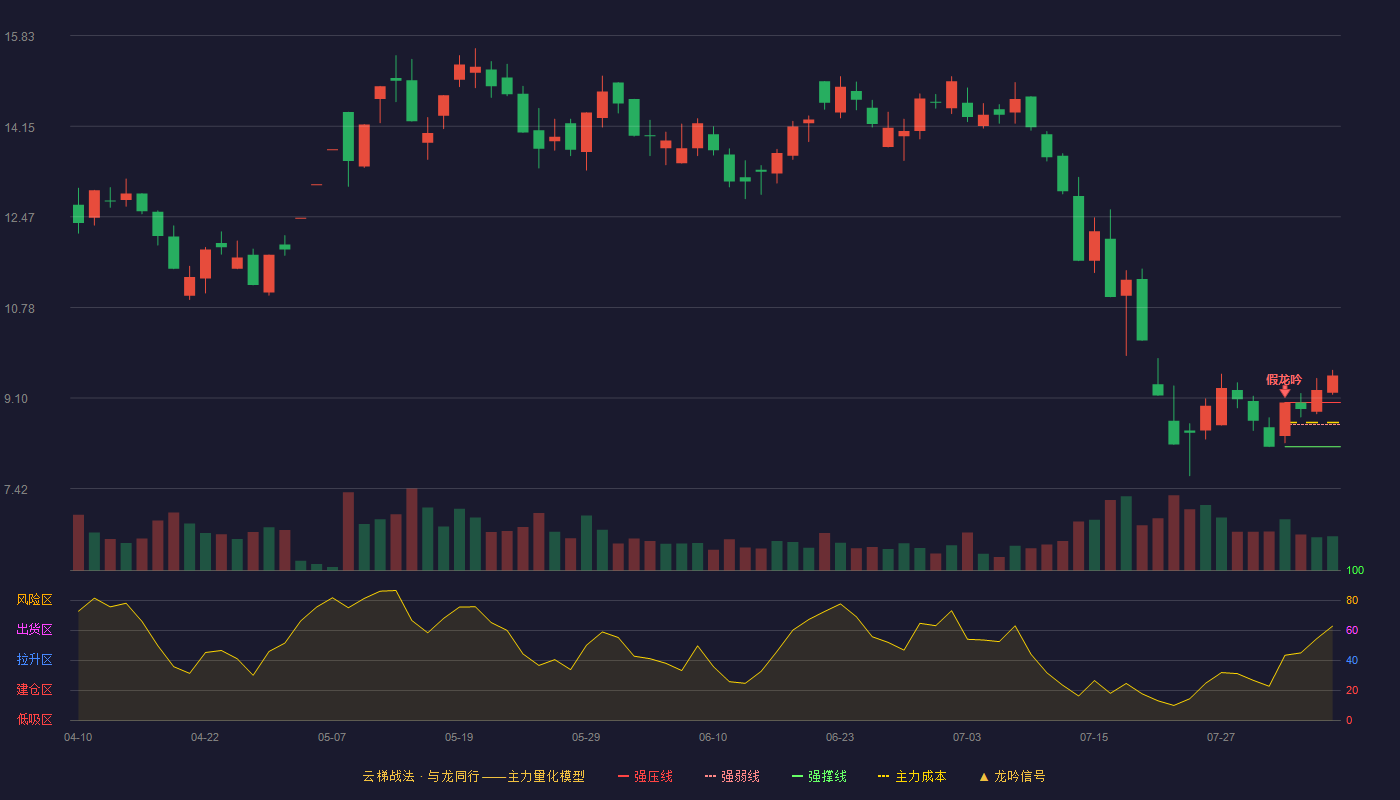Viewport: 1400px width, 800px height.
Task: Toggle the 强压线 legend entry
Action: point(645,776)
